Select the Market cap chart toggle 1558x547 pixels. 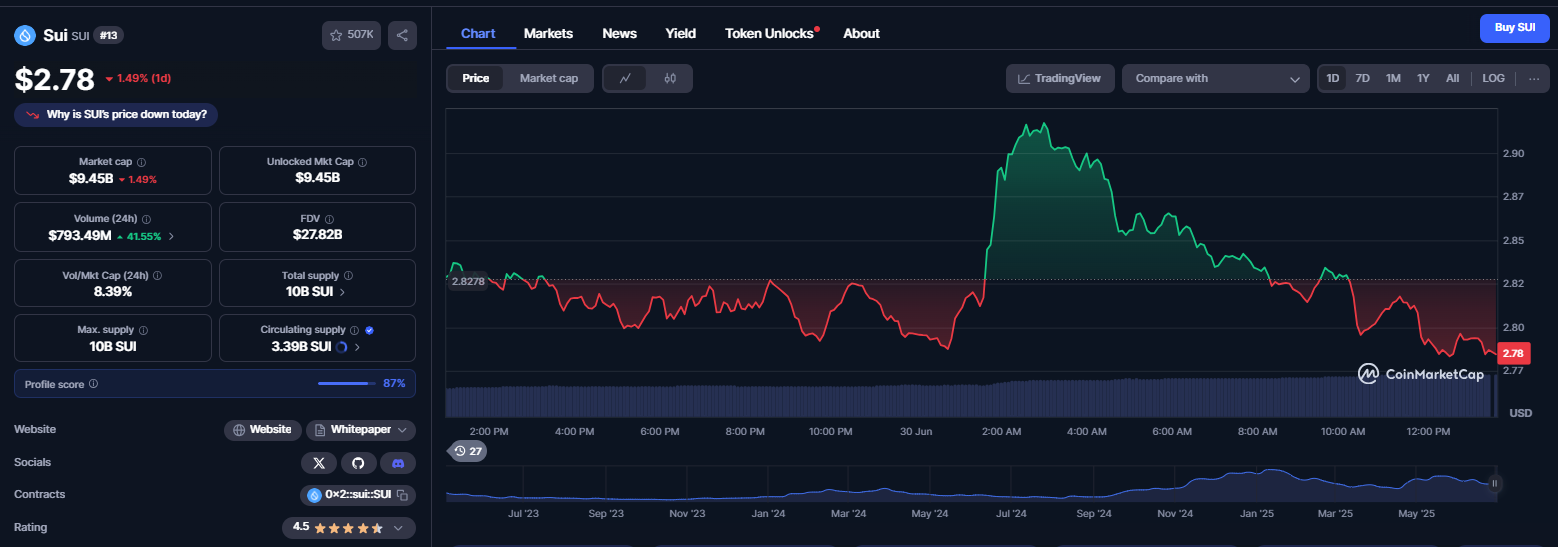[548, 78]
